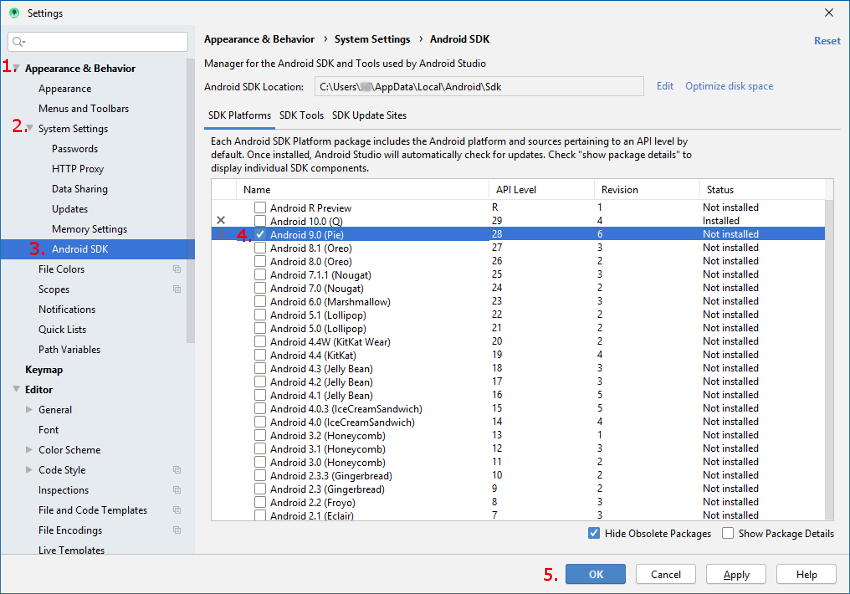The height and width of the screenshot is (594, 850).
Task: Click the download icon on Android 9.0 row
Action: 221,234
